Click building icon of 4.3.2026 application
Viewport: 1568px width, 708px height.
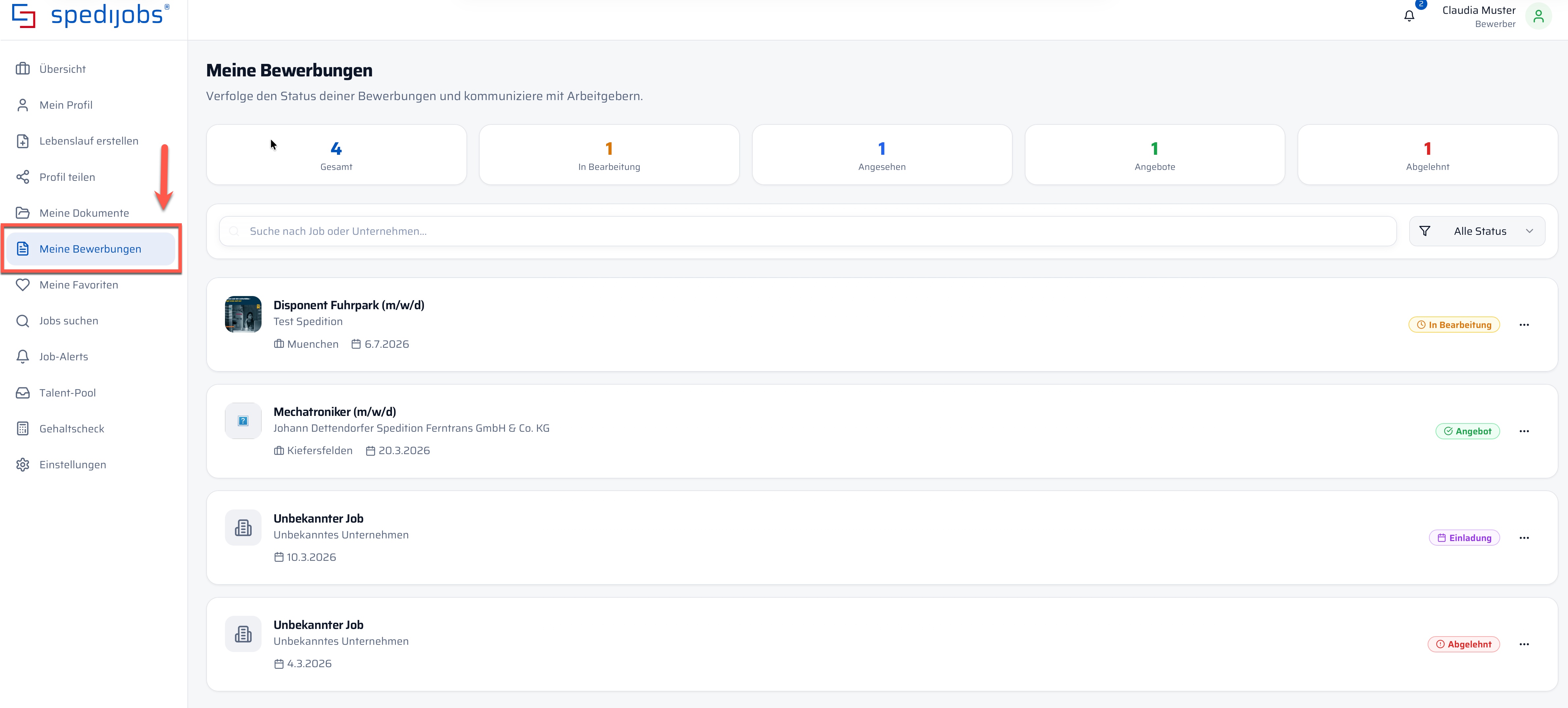pos(243,634)
